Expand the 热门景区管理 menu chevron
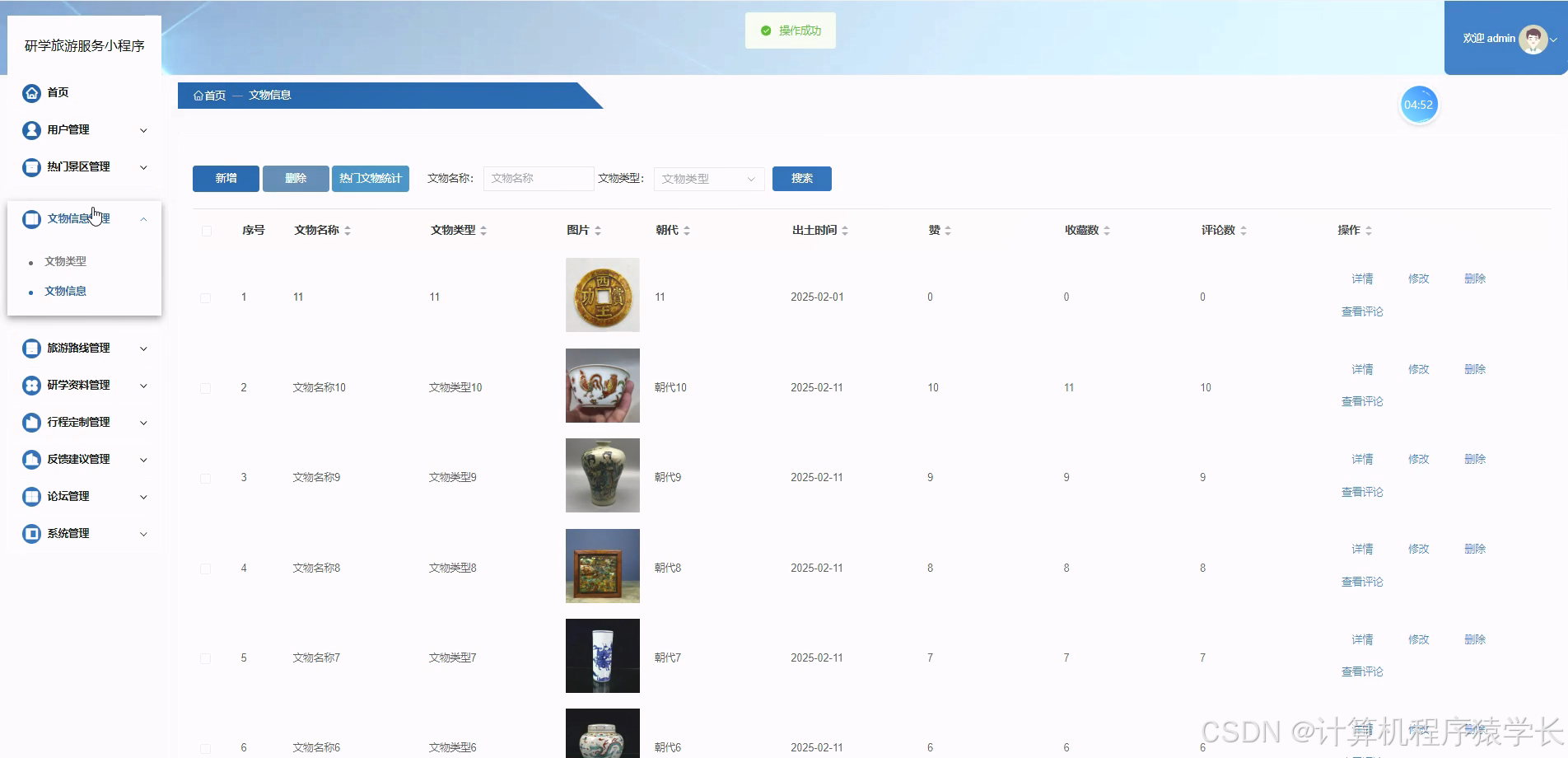The height and width of the screenshot is (758, 1568). pyautogui.click(x=143, y=167)
